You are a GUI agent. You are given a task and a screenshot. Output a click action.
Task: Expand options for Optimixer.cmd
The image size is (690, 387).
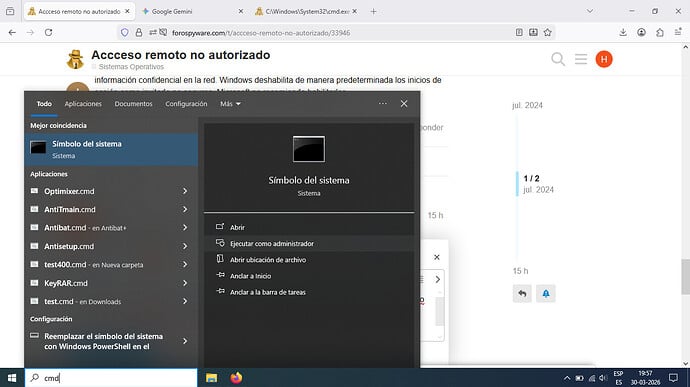(x=185, y=191)
